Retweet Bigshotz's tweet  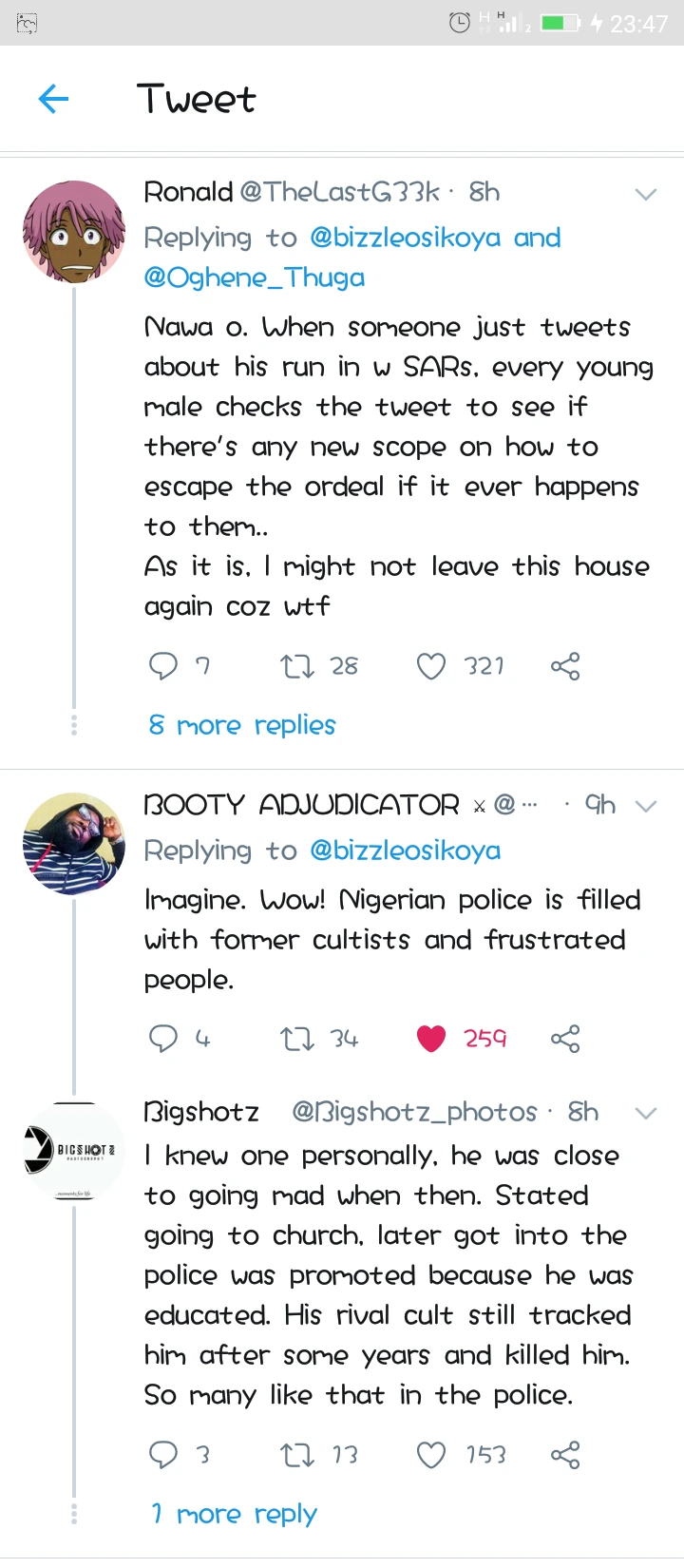297,1454
